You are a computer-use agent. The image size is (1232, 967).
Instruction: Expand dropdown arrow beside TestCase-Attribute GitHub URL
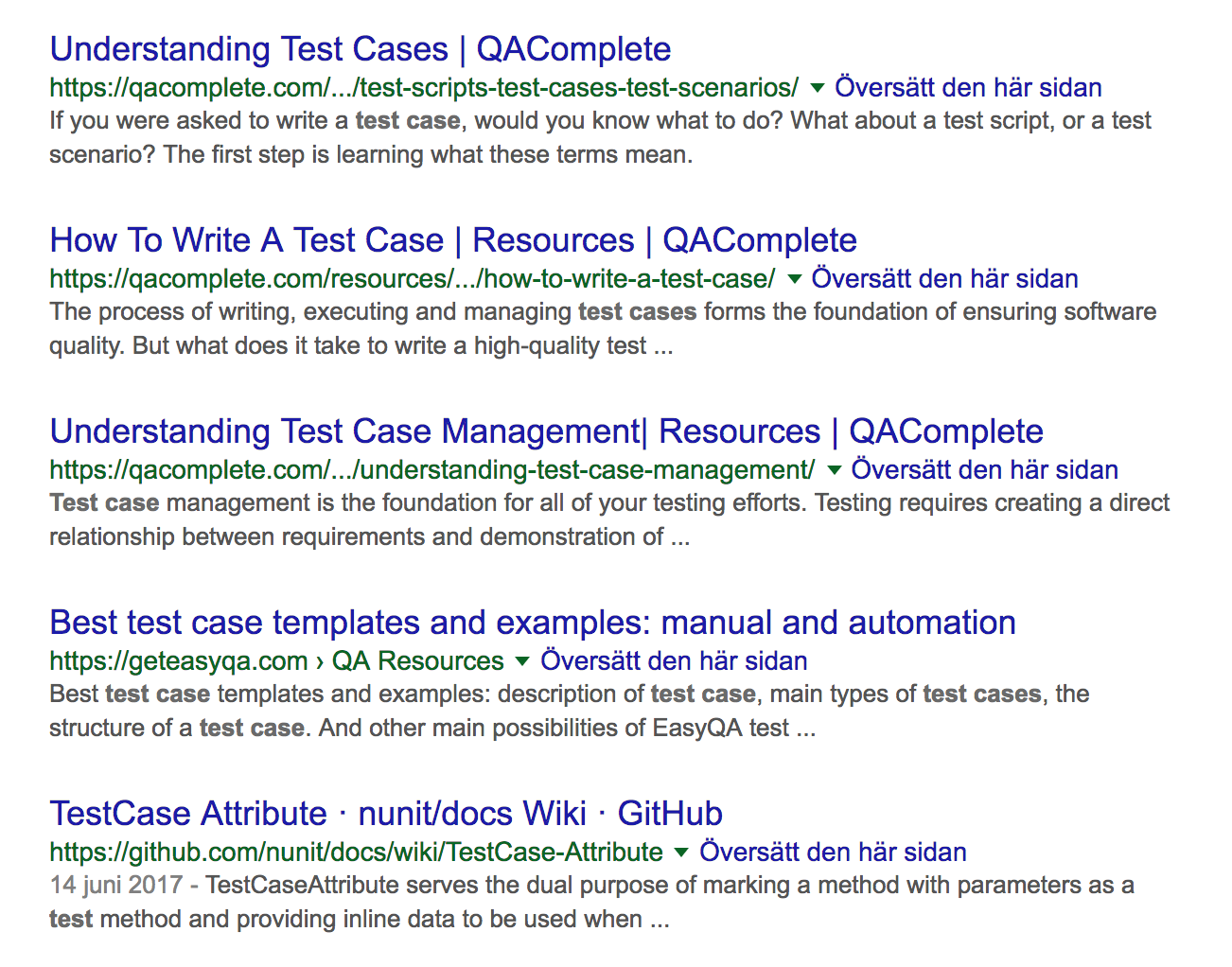click(x=681, y=853)
